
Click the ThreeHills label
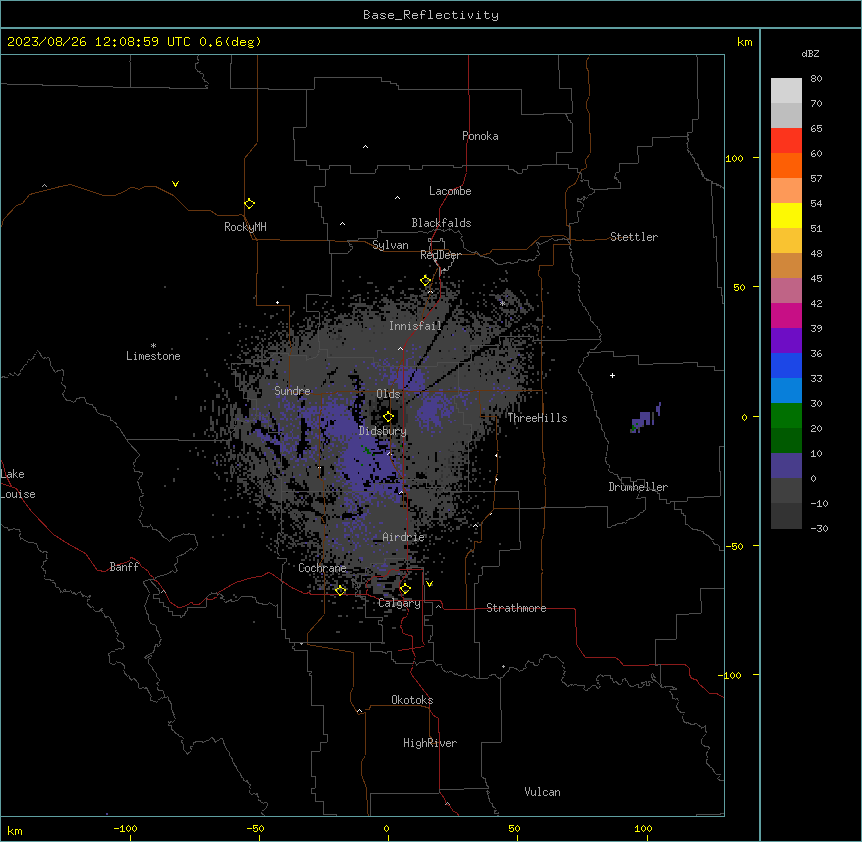point(537,418)
